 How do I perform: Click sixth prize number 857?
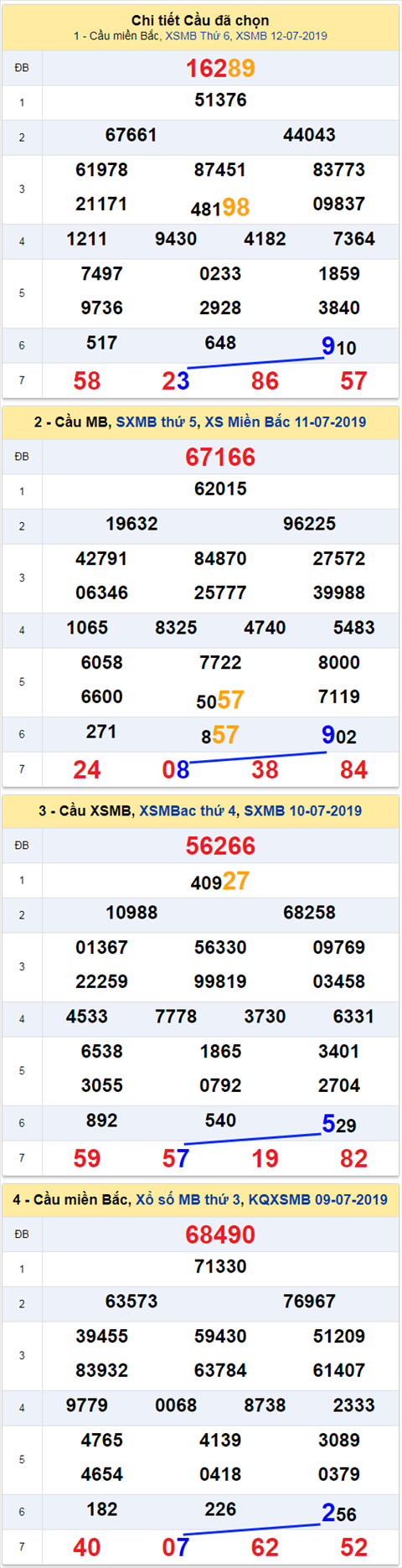(220, 735)
